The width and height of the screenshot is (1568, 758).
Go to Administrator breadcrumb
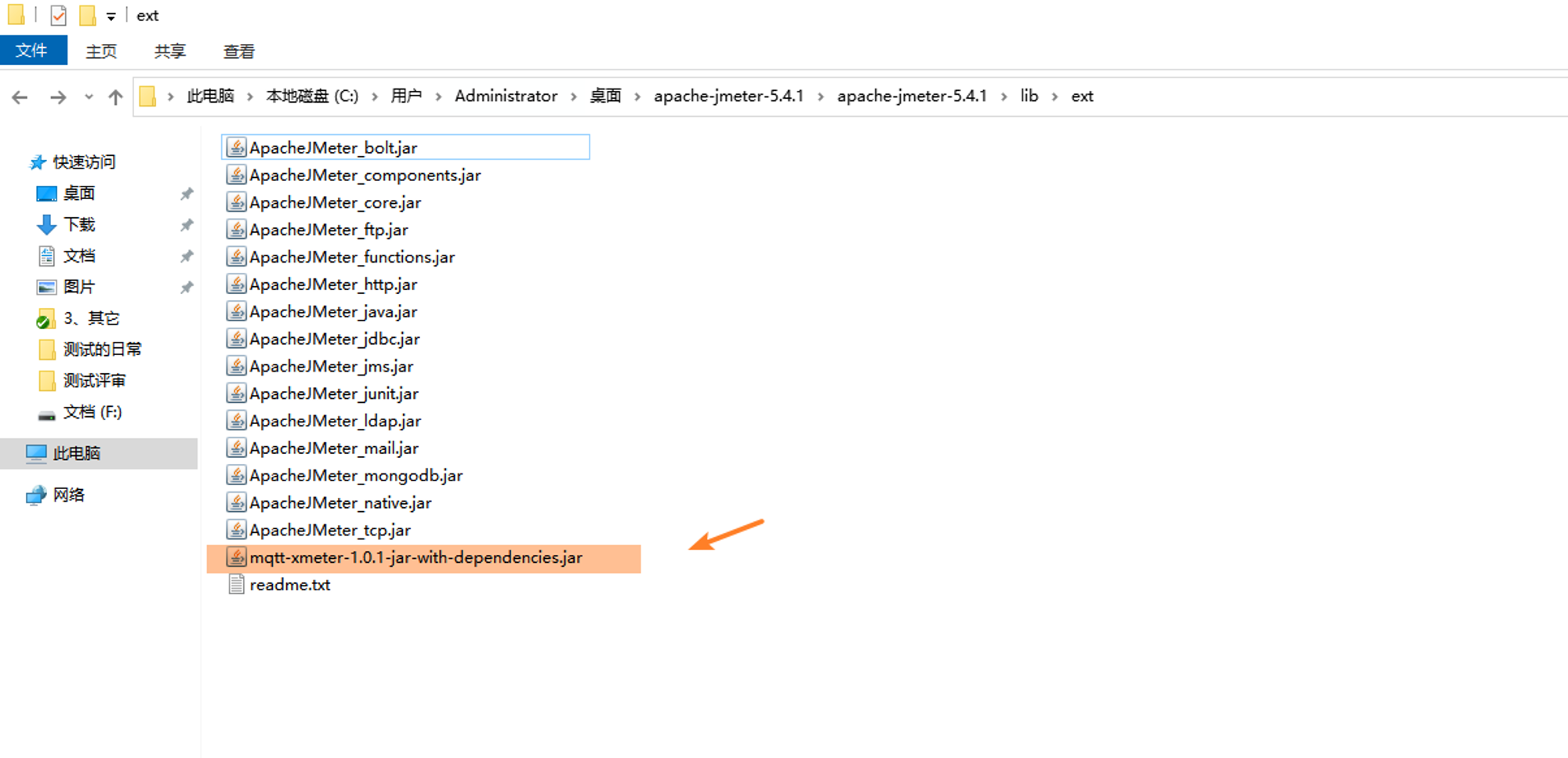tap(506, 96)
